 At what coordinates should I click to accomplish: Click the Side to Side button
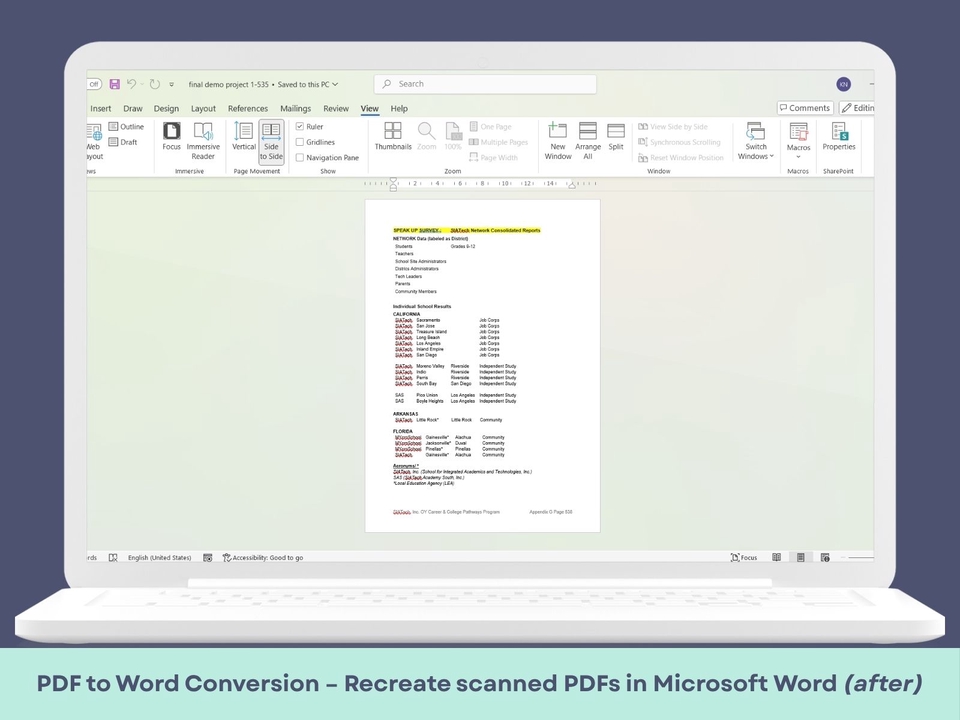[x=271, y=141]
